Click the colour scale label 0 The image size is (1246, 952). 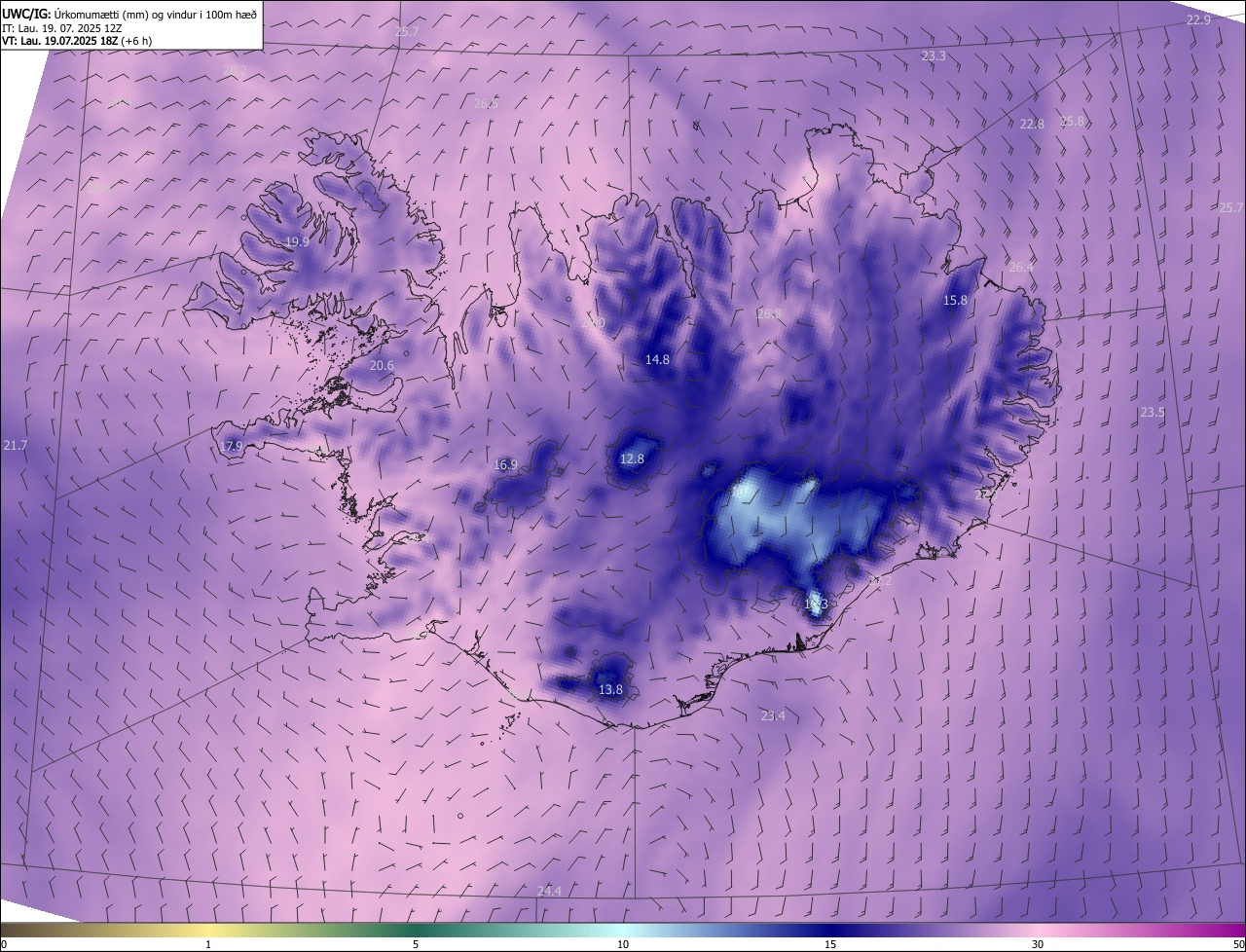[x=4, y=944]
